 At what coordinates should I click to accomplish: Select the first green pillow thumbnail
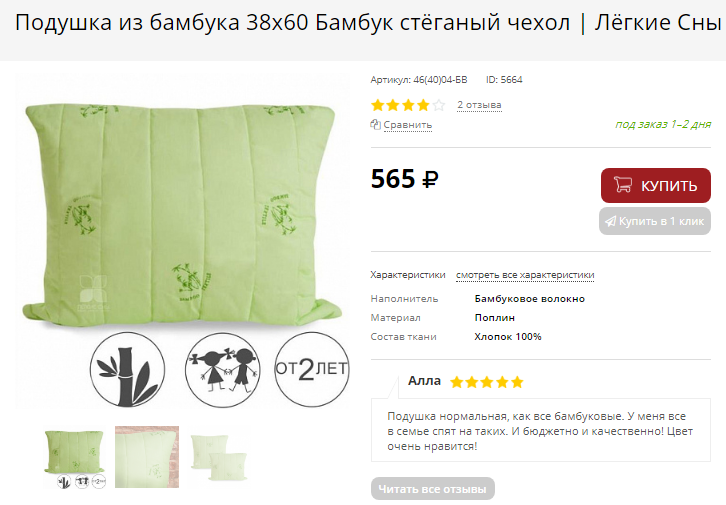click(x=75, y=458)
